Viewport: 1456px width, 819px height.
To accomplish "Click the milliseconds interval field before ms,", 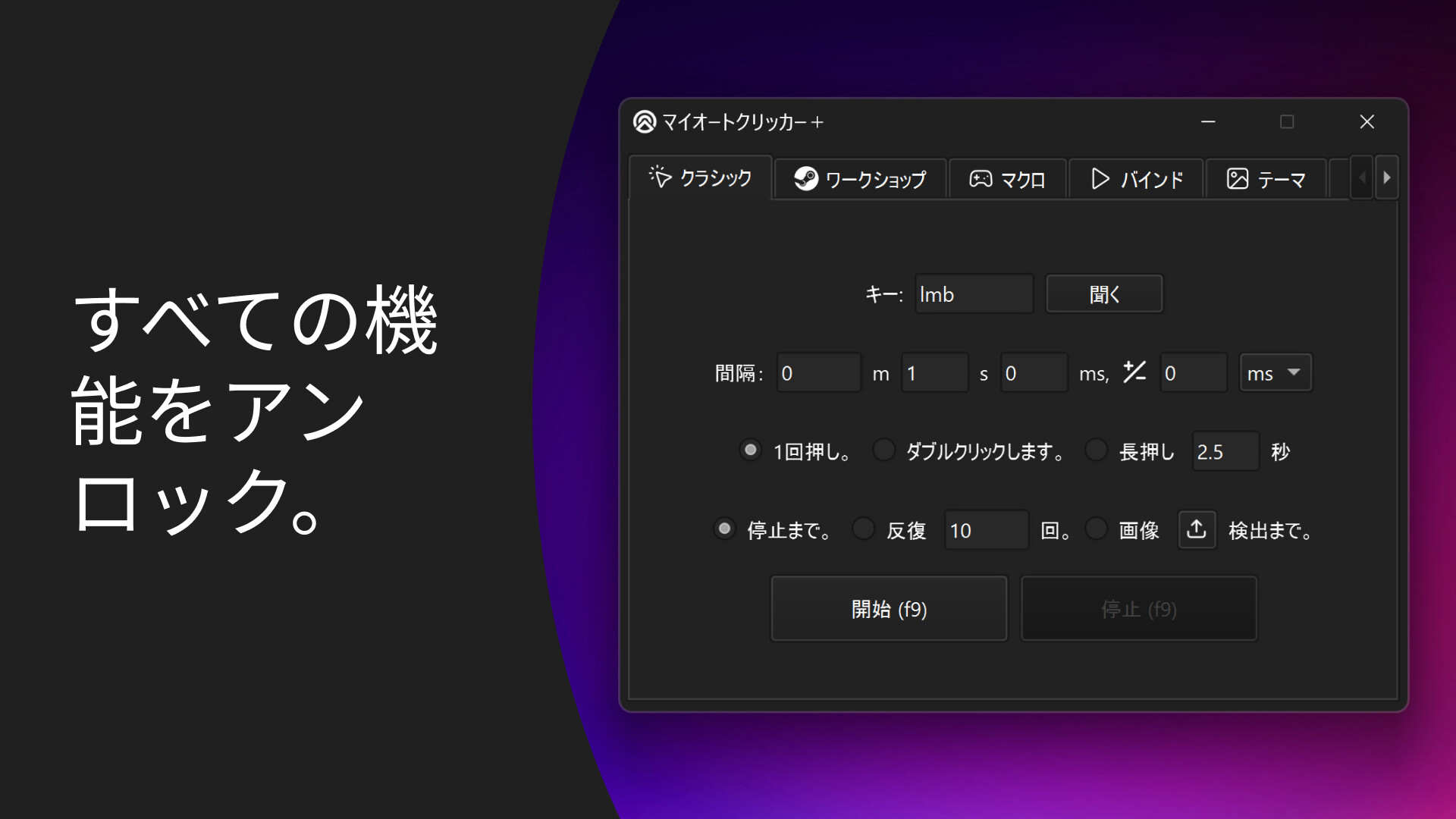I will point(1034,372).
